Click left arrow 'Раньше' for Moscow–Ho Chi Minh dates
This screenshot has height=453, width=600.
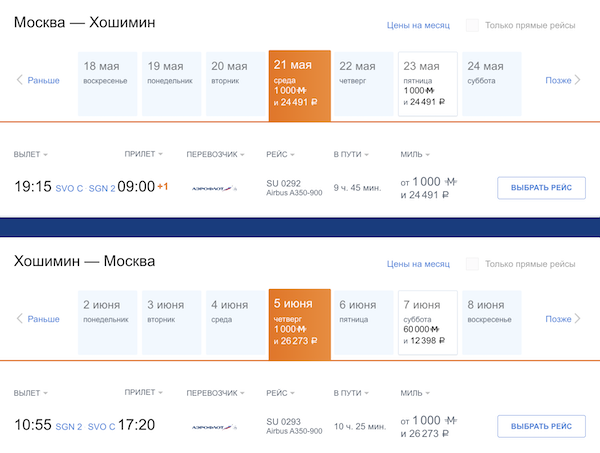pyautogui.click(x=38, y=80)
